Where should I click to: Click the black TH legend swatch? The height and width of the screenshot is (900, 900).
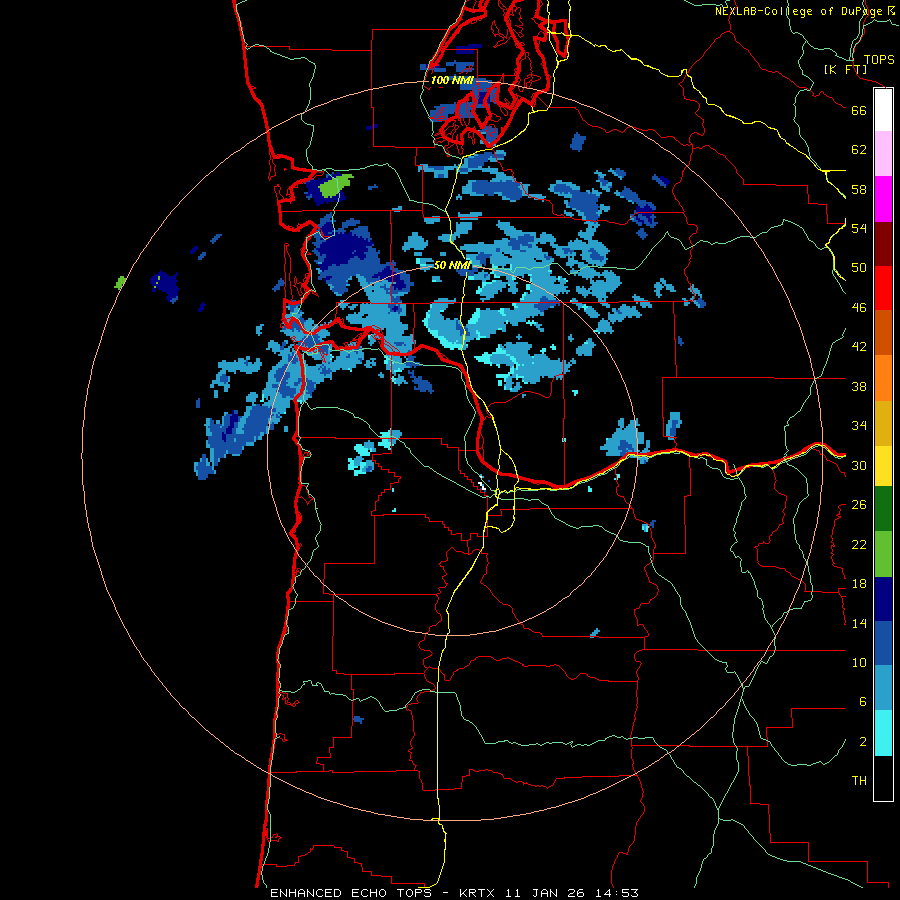883,778
